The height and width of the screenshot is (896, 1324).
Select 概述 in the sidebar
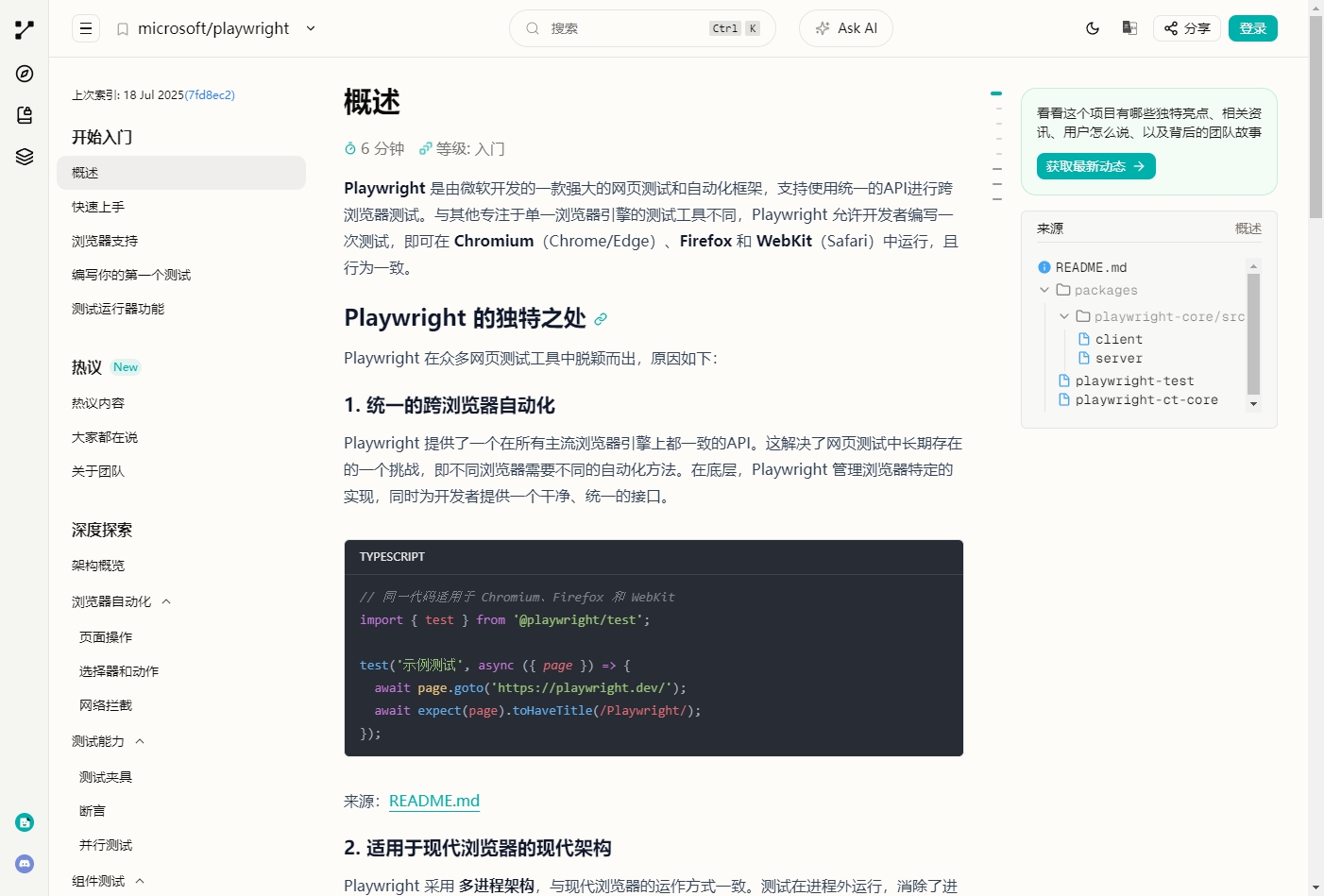pyautogui.click(x=181, y=173)
